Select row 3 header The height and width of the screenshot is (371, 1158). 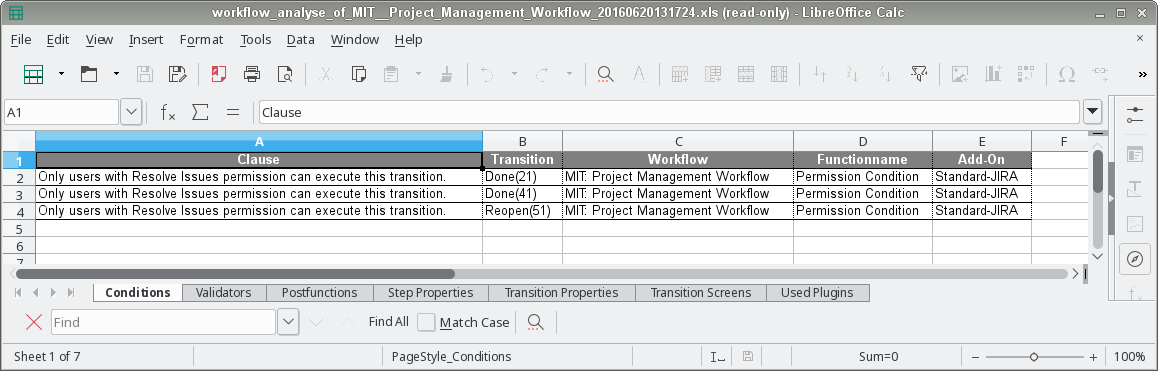(x=20, y=194)
